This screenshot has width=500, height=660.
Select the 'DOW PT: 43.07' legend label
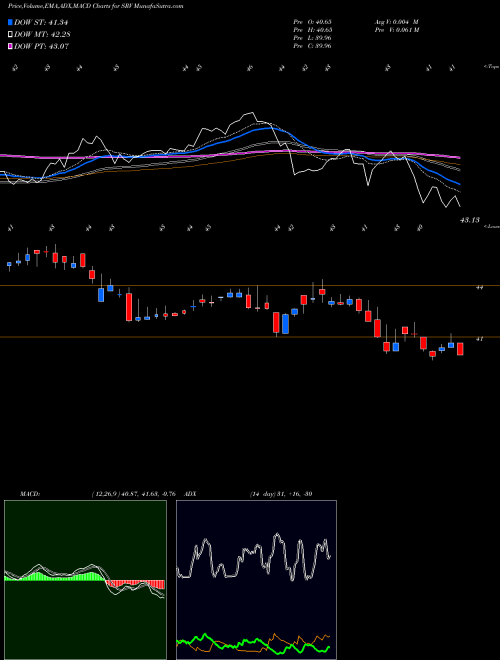pyautogui.click(x=42, y=46)
